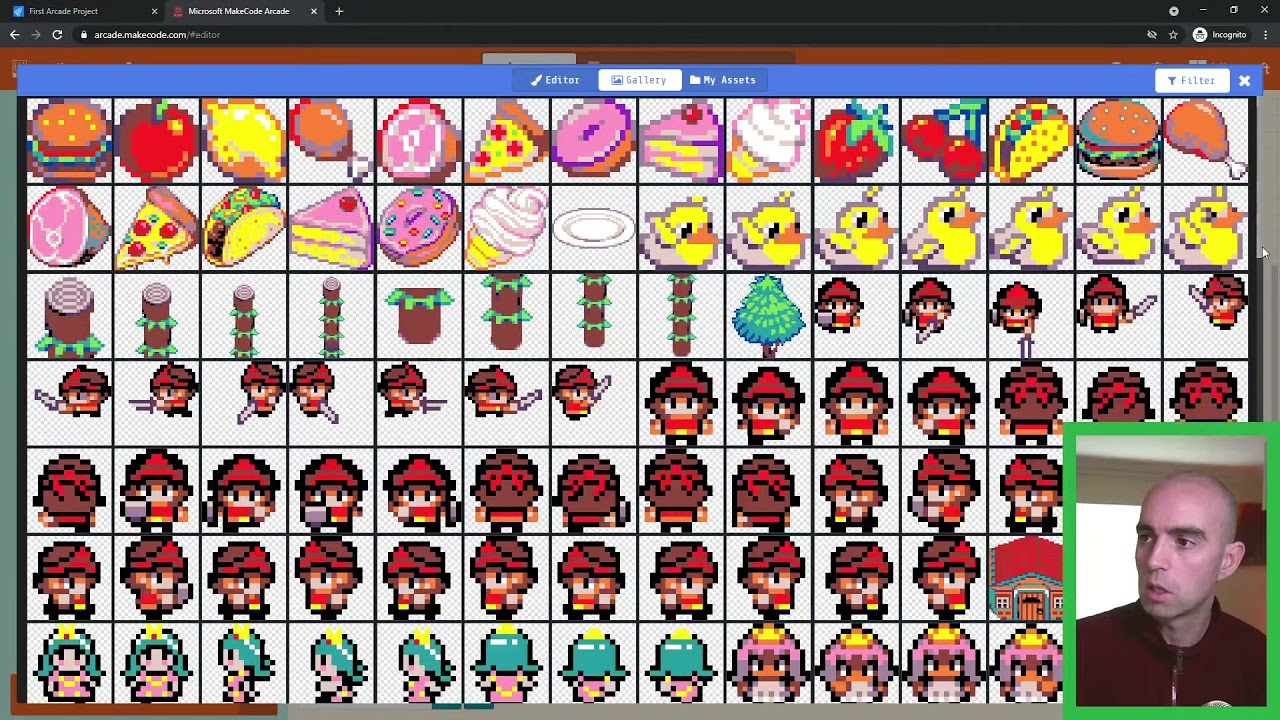
Task: Open the Filter options
Action: (1190, 80)
